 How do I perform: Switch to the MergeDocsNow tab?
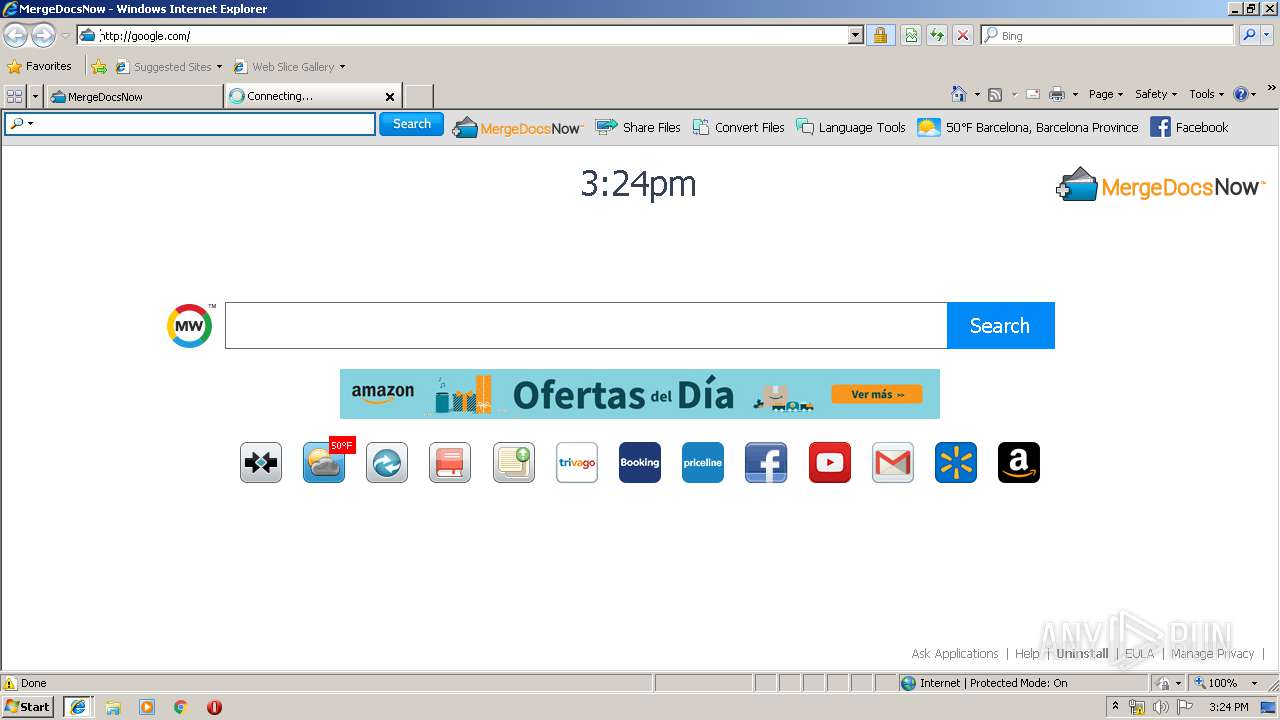(x=134, y=96)
